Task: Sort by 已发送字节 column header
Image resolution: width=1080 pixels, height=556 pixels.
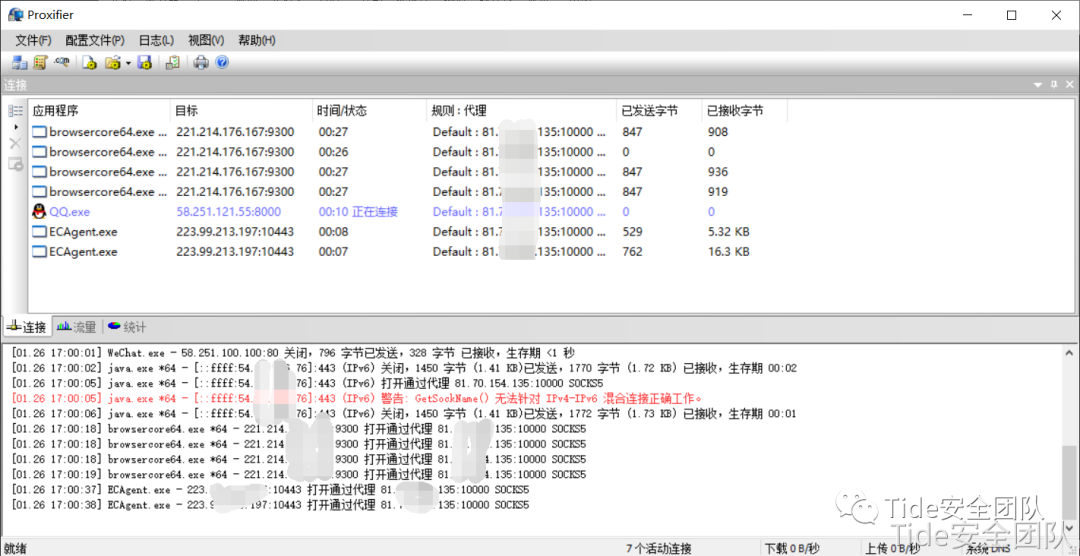Action: (x=659, y=110)
